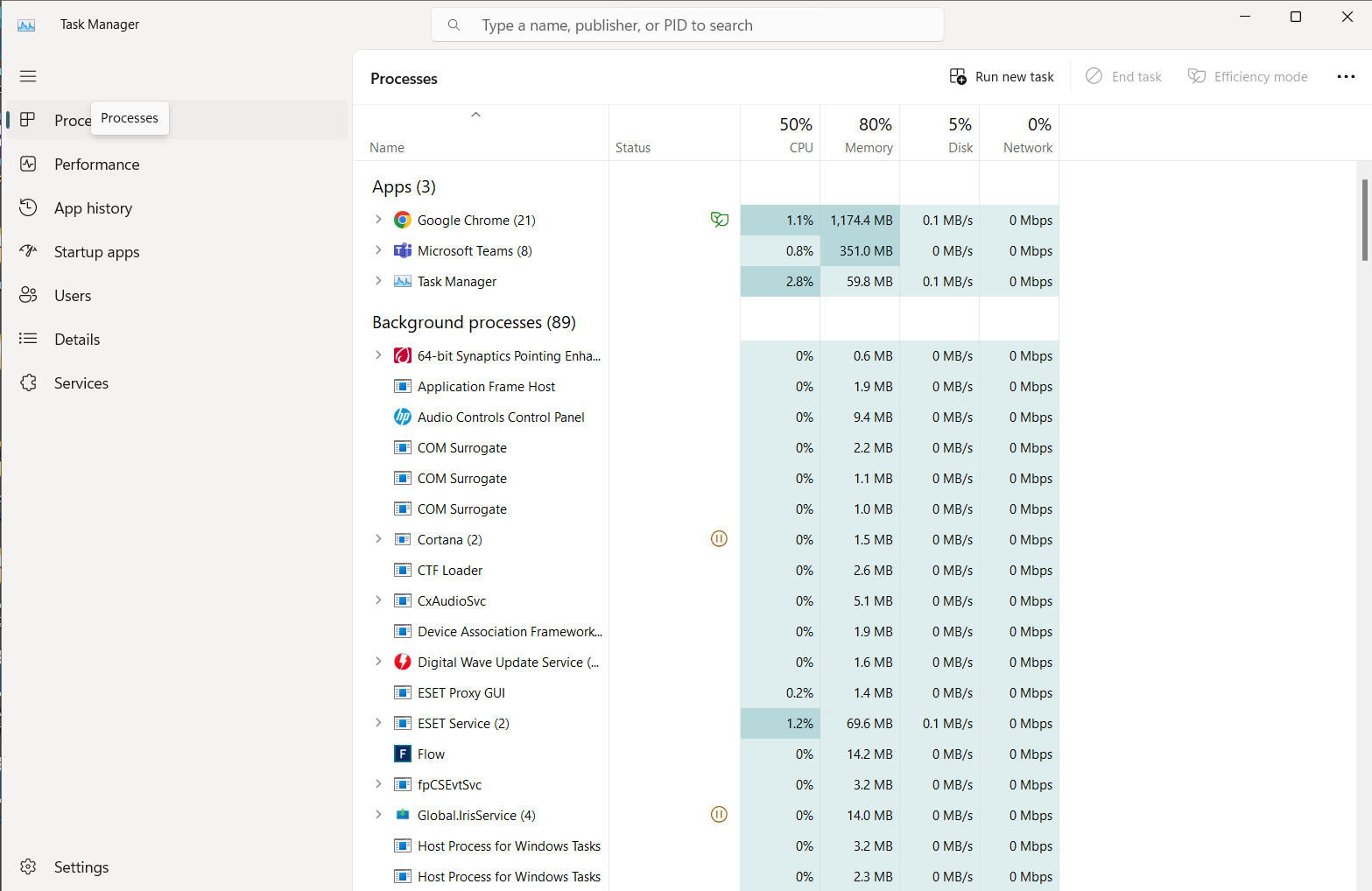Click the Processes sidebar icon
This screenshot has height=891, width=1372.
click(28, 119)
